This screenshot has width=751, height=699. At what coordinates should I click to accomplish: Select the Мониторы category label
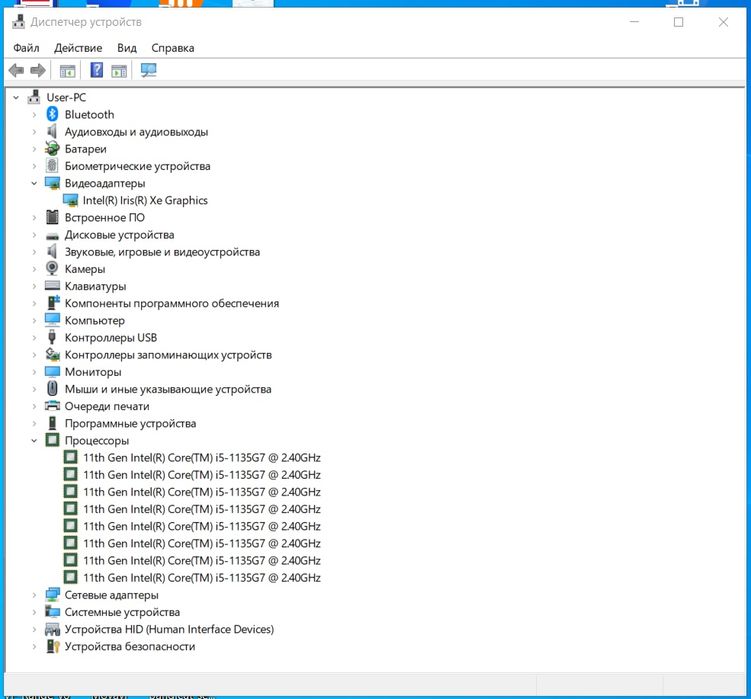tap(93, 372)
